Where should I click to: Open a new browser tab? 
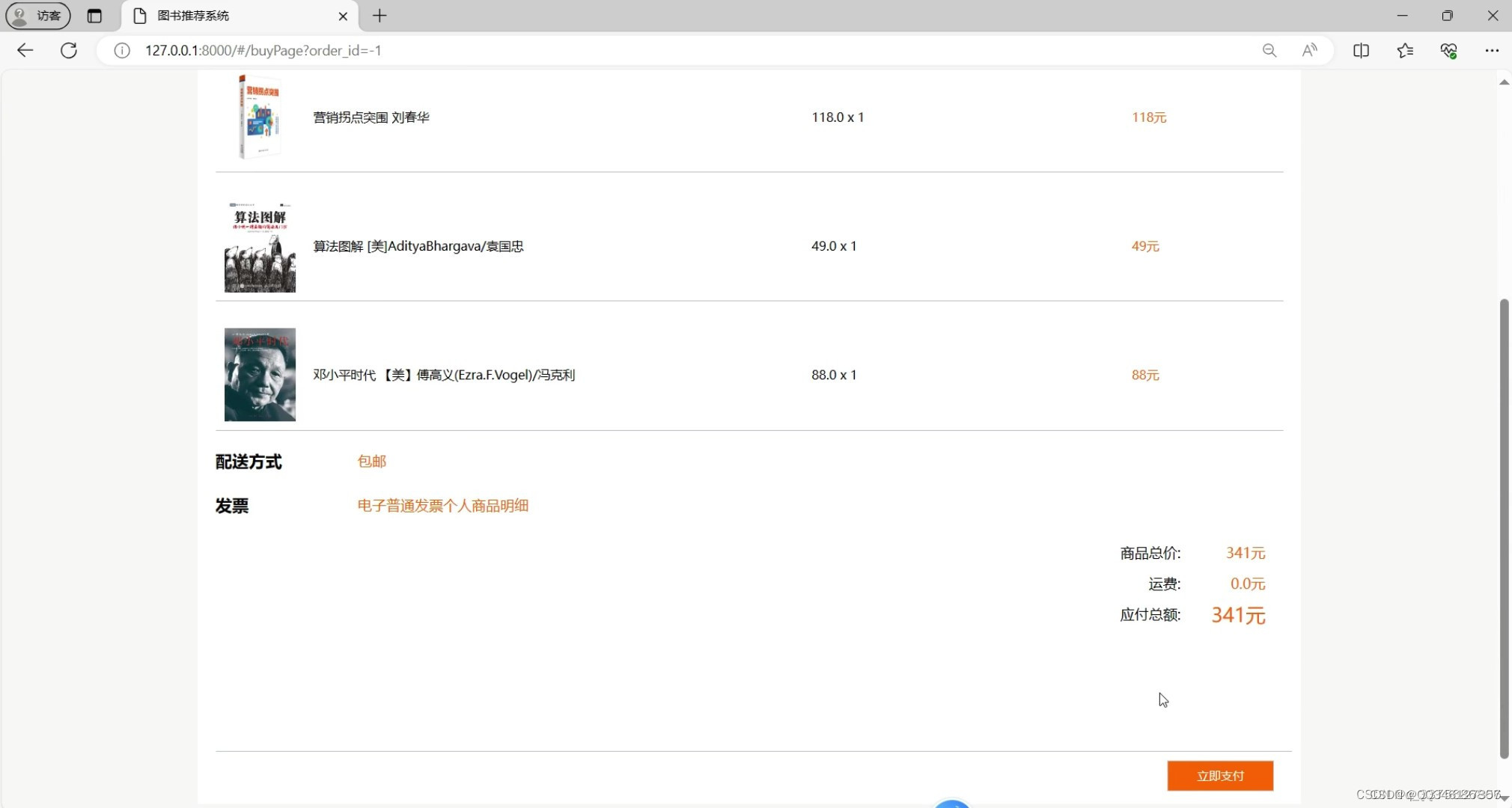pos(379,16)
